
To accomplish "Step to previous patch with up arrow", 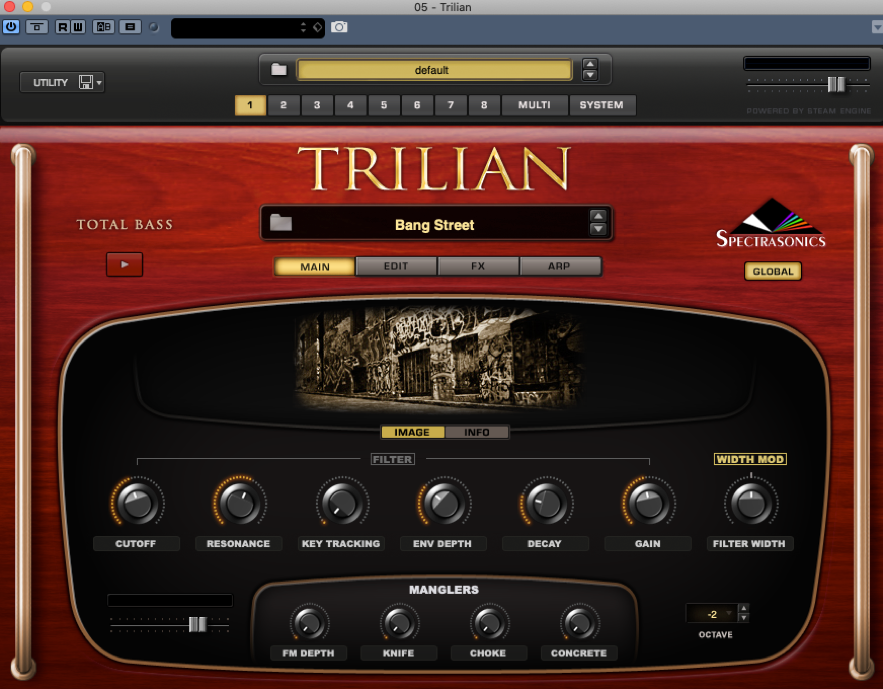I will point(598,216).
